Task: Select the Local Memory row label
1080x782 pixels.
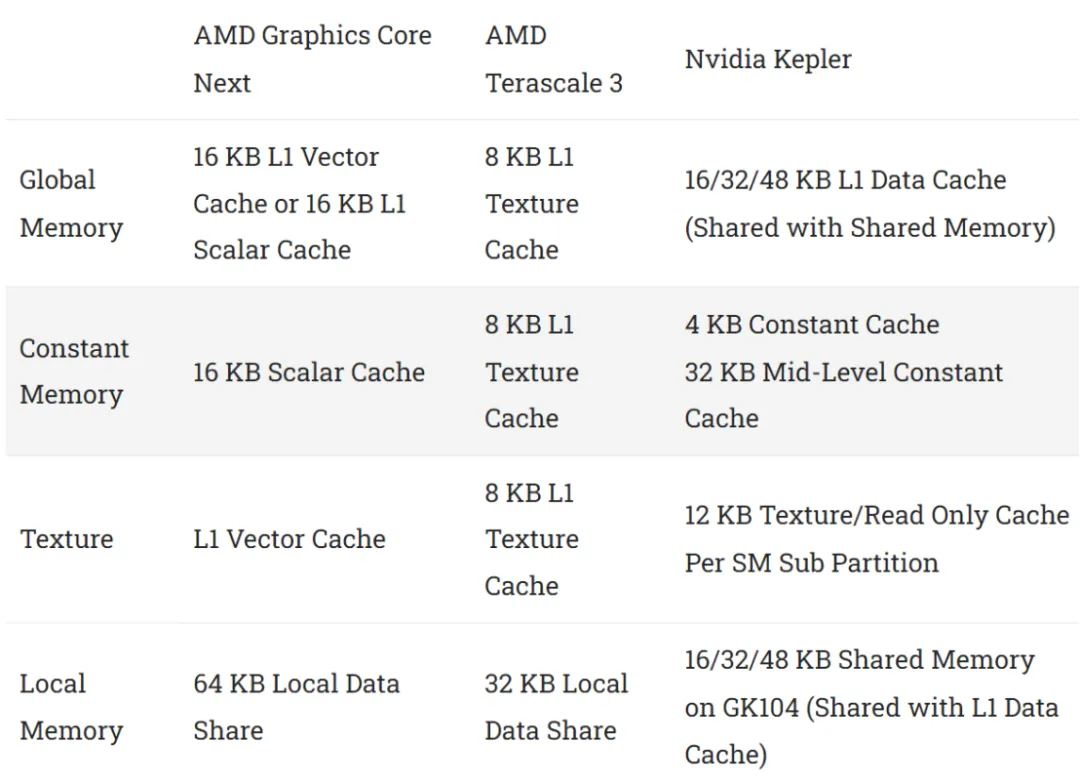Action: point(71,707)
